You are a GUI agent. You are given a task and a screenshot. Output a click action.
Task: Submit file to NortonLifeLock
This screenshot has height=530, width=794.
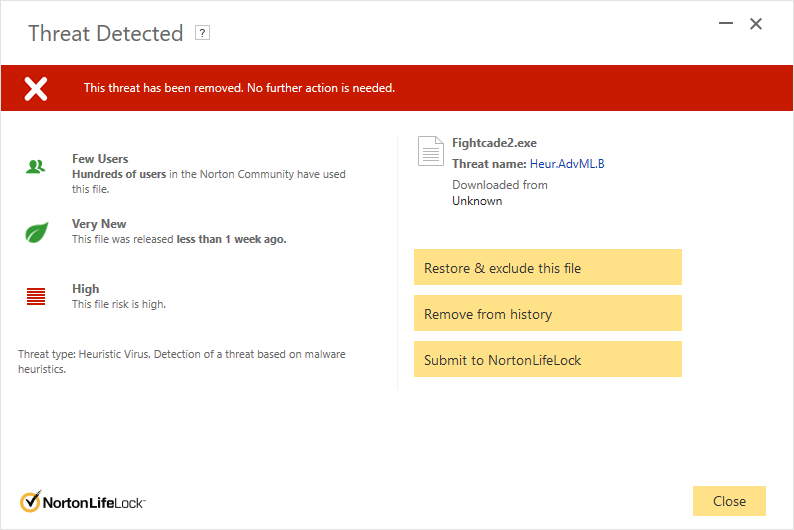click(x=548, y=359)
